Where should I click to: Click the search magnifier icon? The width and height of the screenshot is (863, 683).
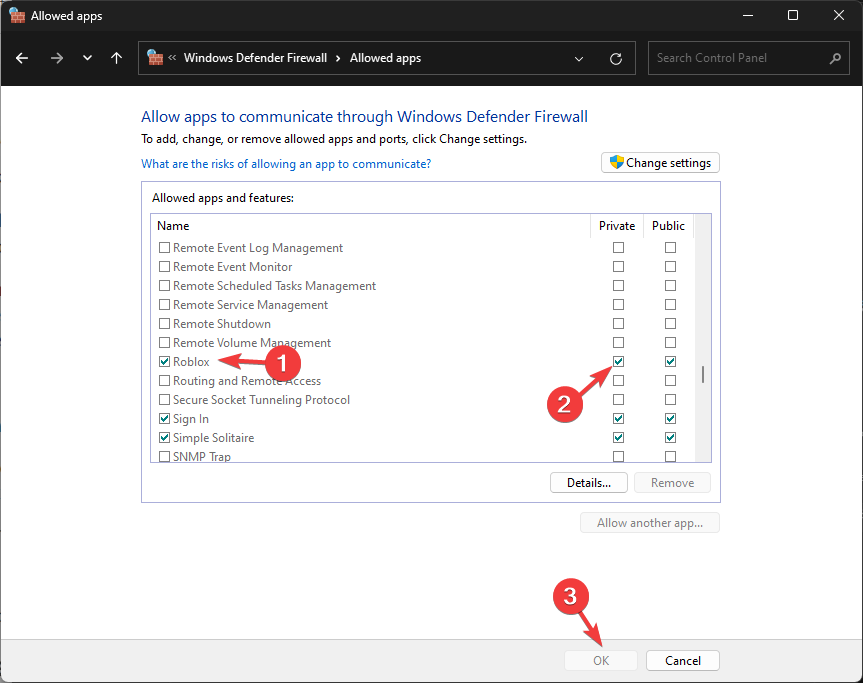[835, 58]
